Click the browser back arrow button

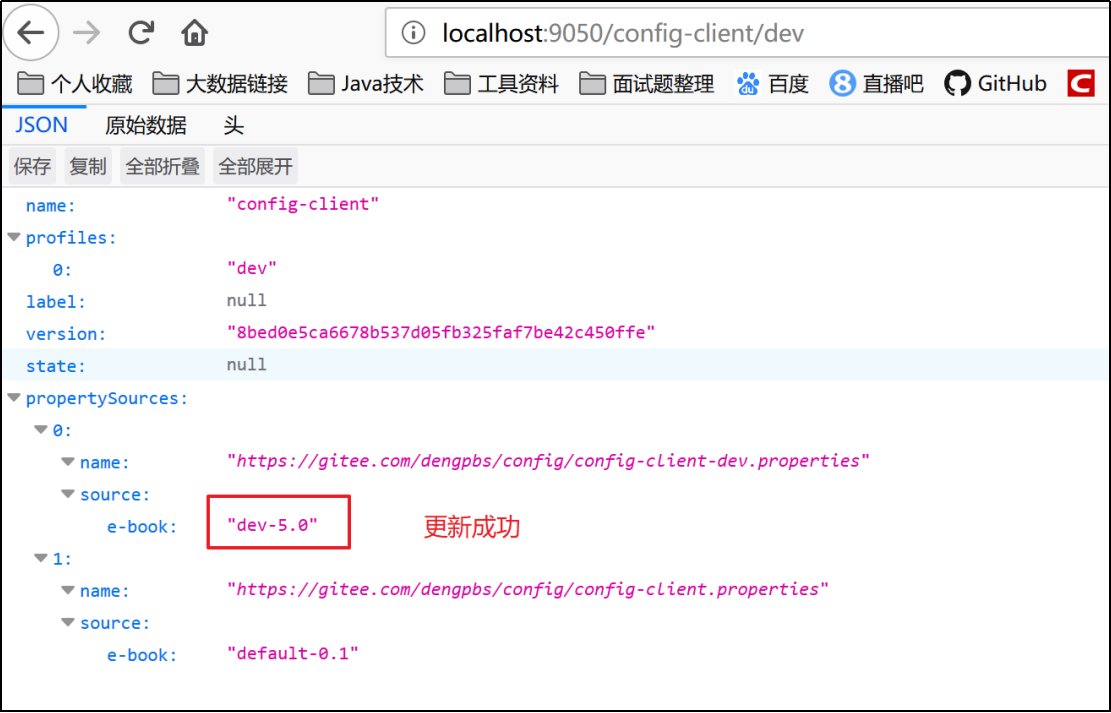coord(30,33)
